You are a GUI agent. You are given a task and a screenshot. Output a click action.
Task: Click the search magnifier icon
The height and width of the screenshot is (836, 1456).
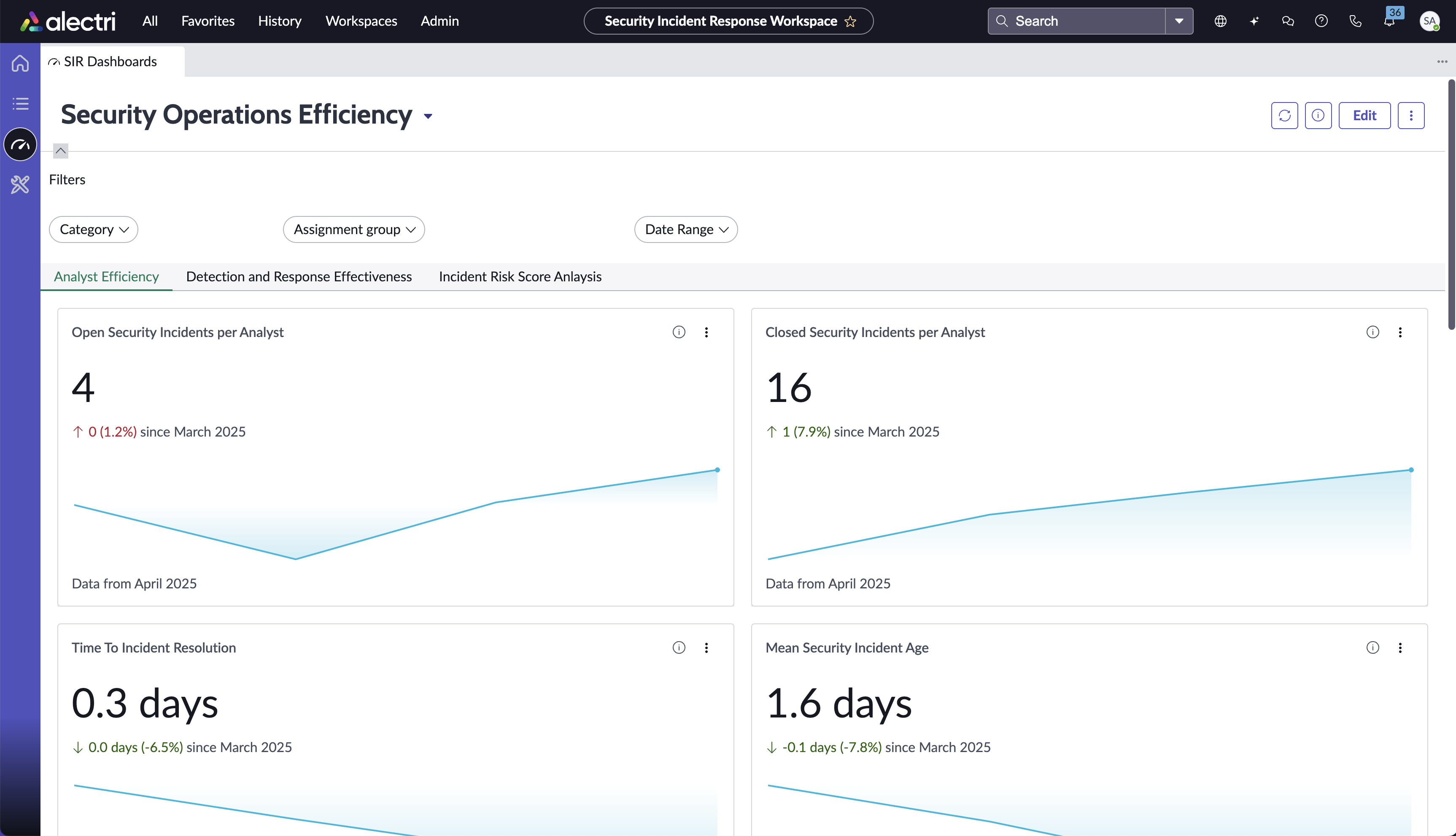[x=1002, y=21]
